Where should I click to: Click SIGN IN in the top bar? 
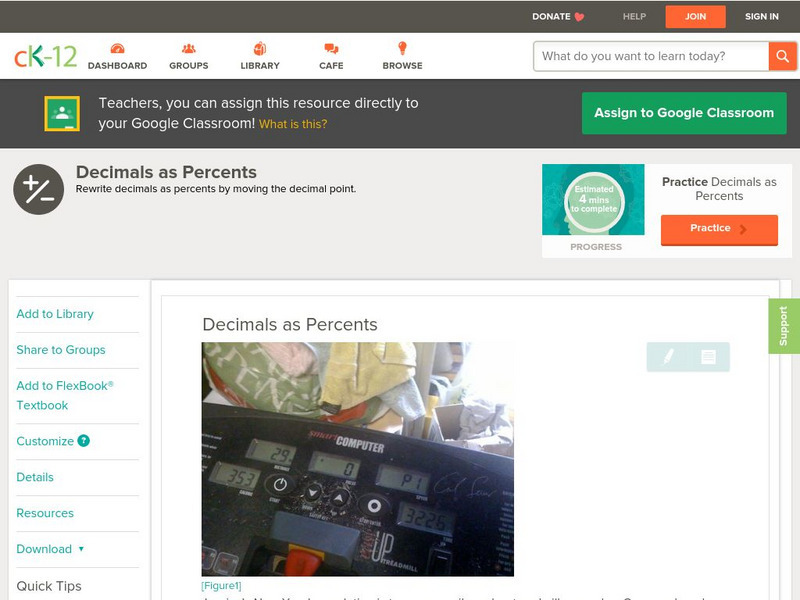click(x=762, y=17)
